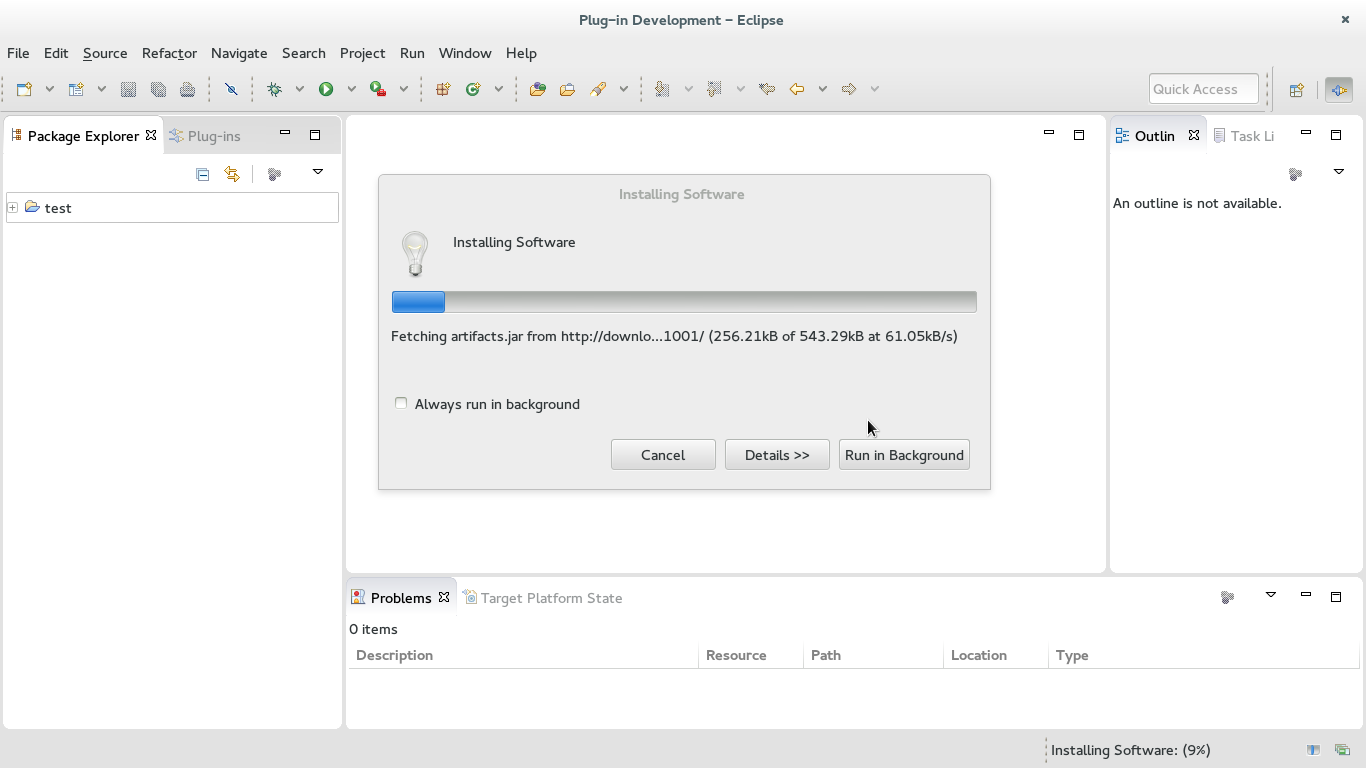Screen dimensions: 1366x768
Task: Click the Print toolbar icon
Action: [187, 89]
